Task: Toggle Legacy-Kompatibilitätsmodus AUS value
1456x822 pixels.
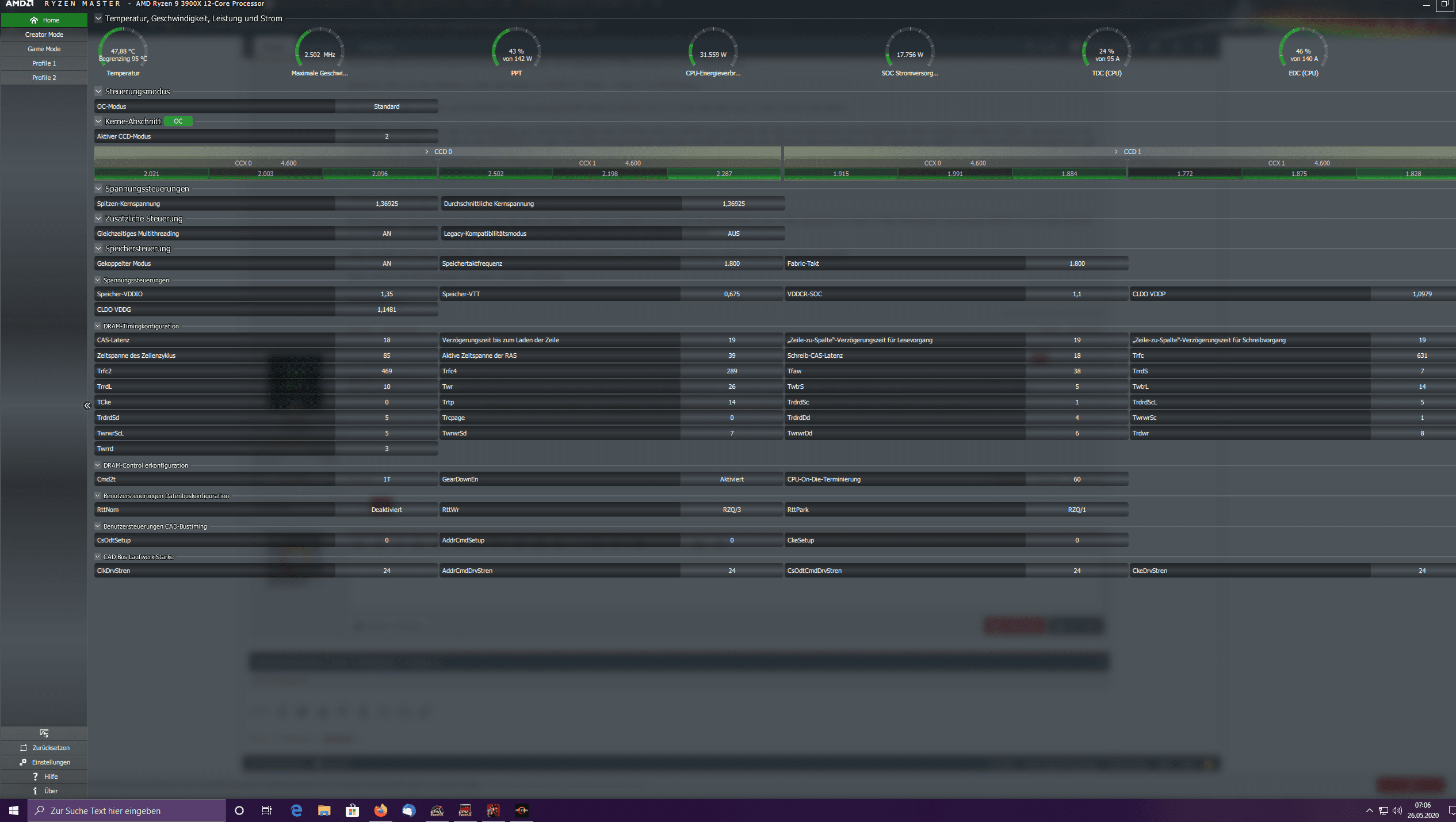Action: (x=733, y=234)
